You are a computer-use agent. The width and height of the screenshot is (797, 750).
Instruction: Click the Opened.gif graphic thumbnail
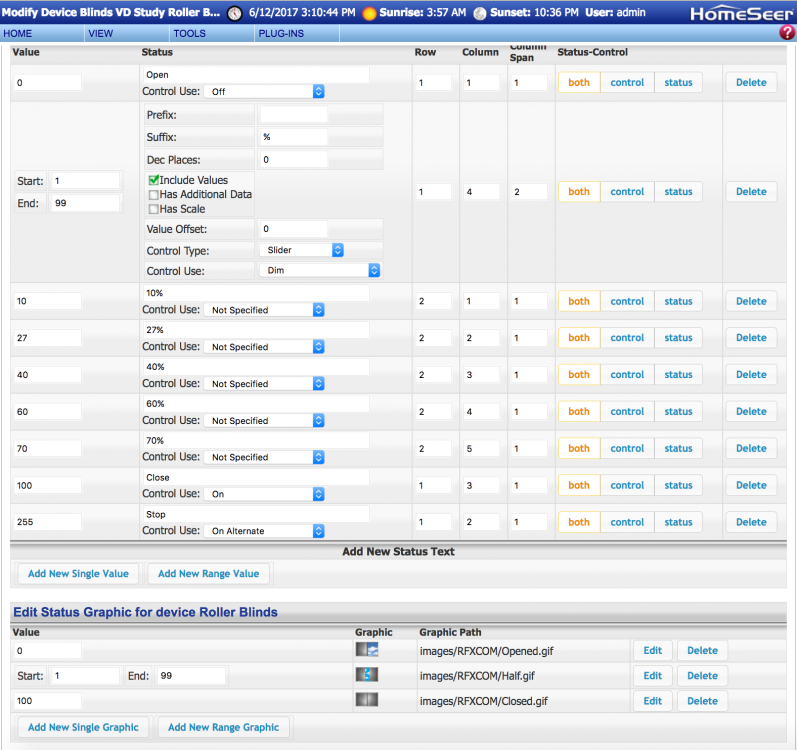367,650
